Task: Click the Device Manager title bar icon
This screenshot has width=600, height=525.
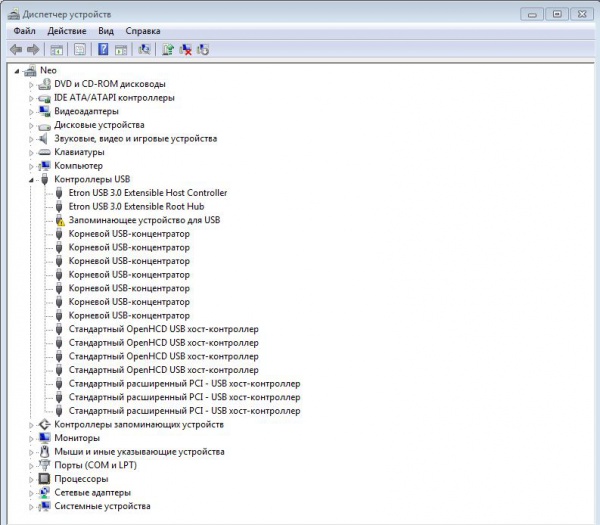Action: pos(14,14)
